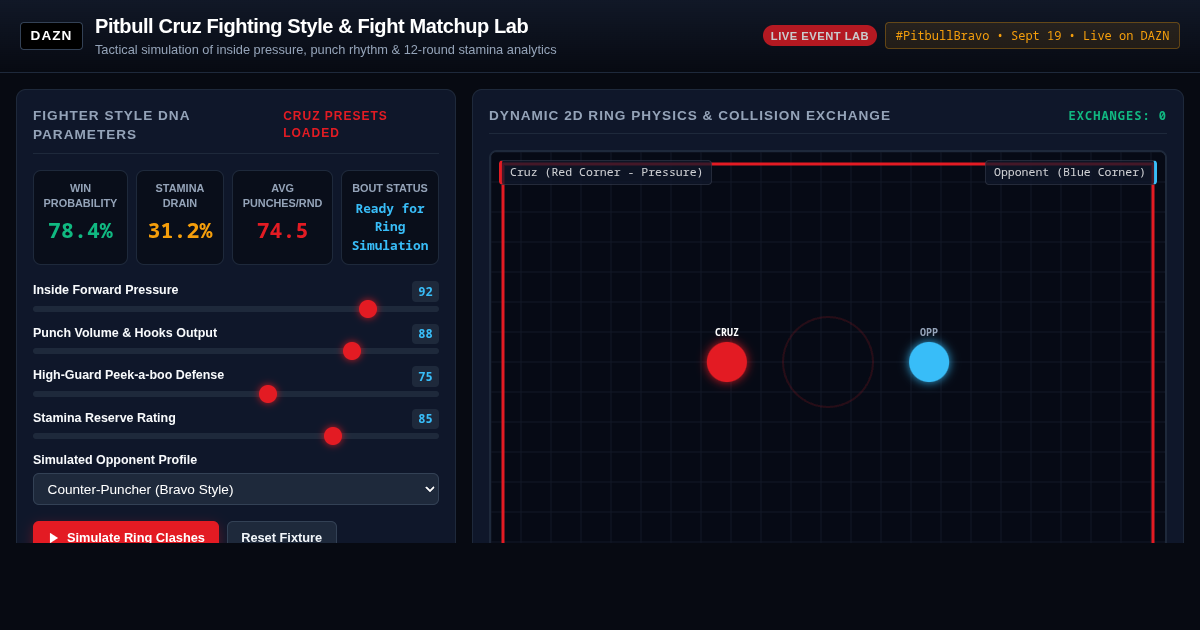Click the Simulated Opponent Profile label

tap(115, 460)
